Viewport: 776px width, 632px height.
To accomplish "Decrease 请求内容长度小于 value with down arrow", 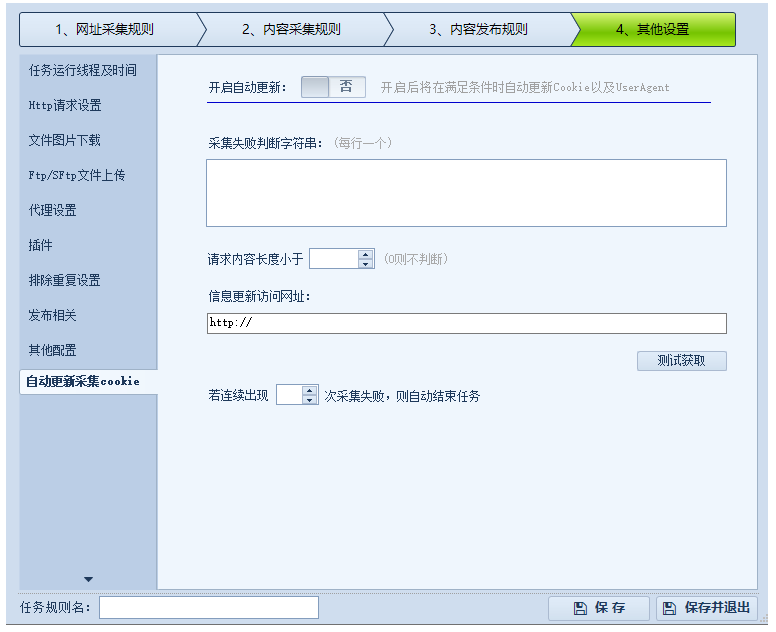I will tap(366, 264).
